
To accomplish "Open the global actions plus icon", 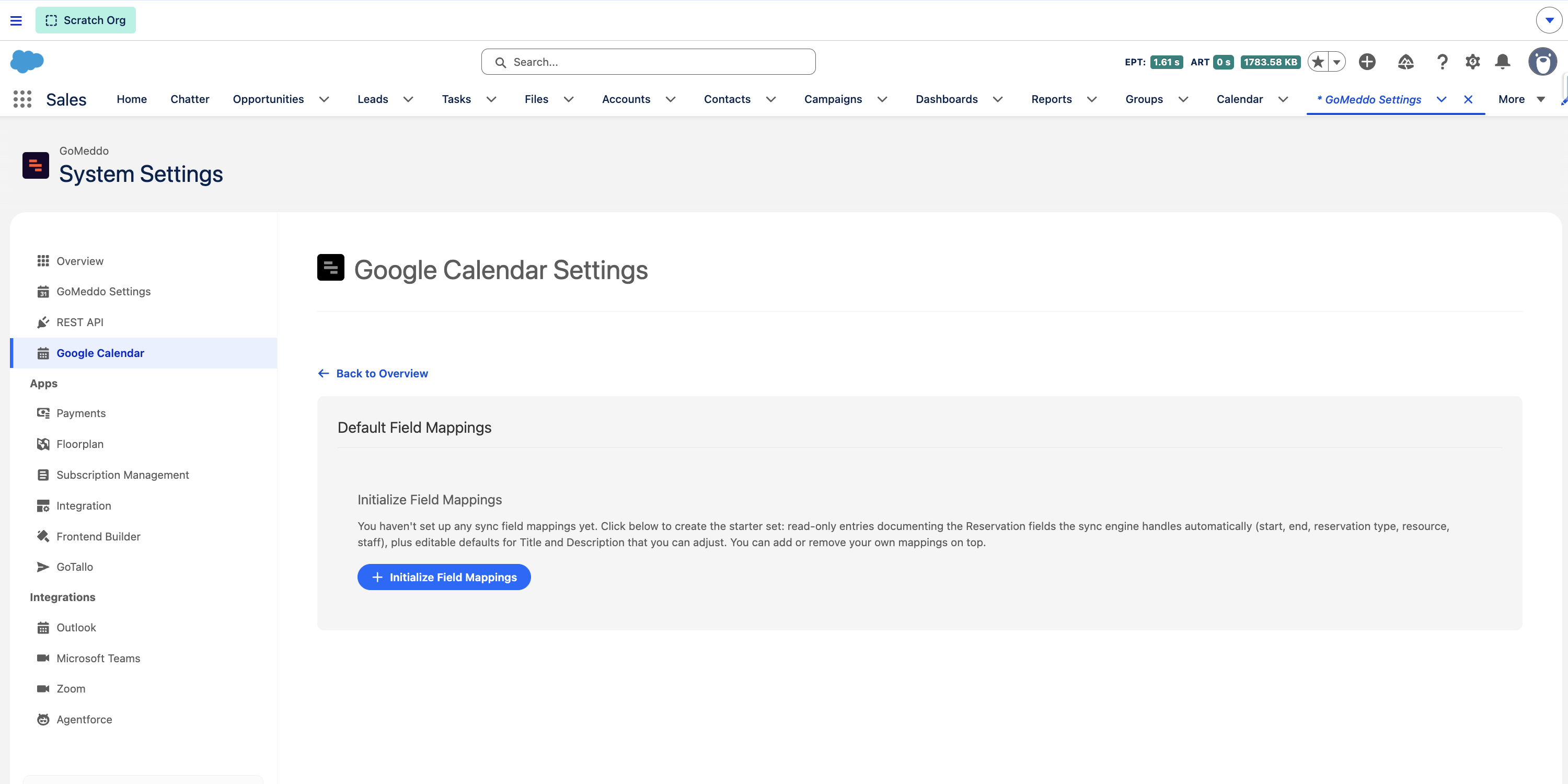I will tap(1367, 62).
